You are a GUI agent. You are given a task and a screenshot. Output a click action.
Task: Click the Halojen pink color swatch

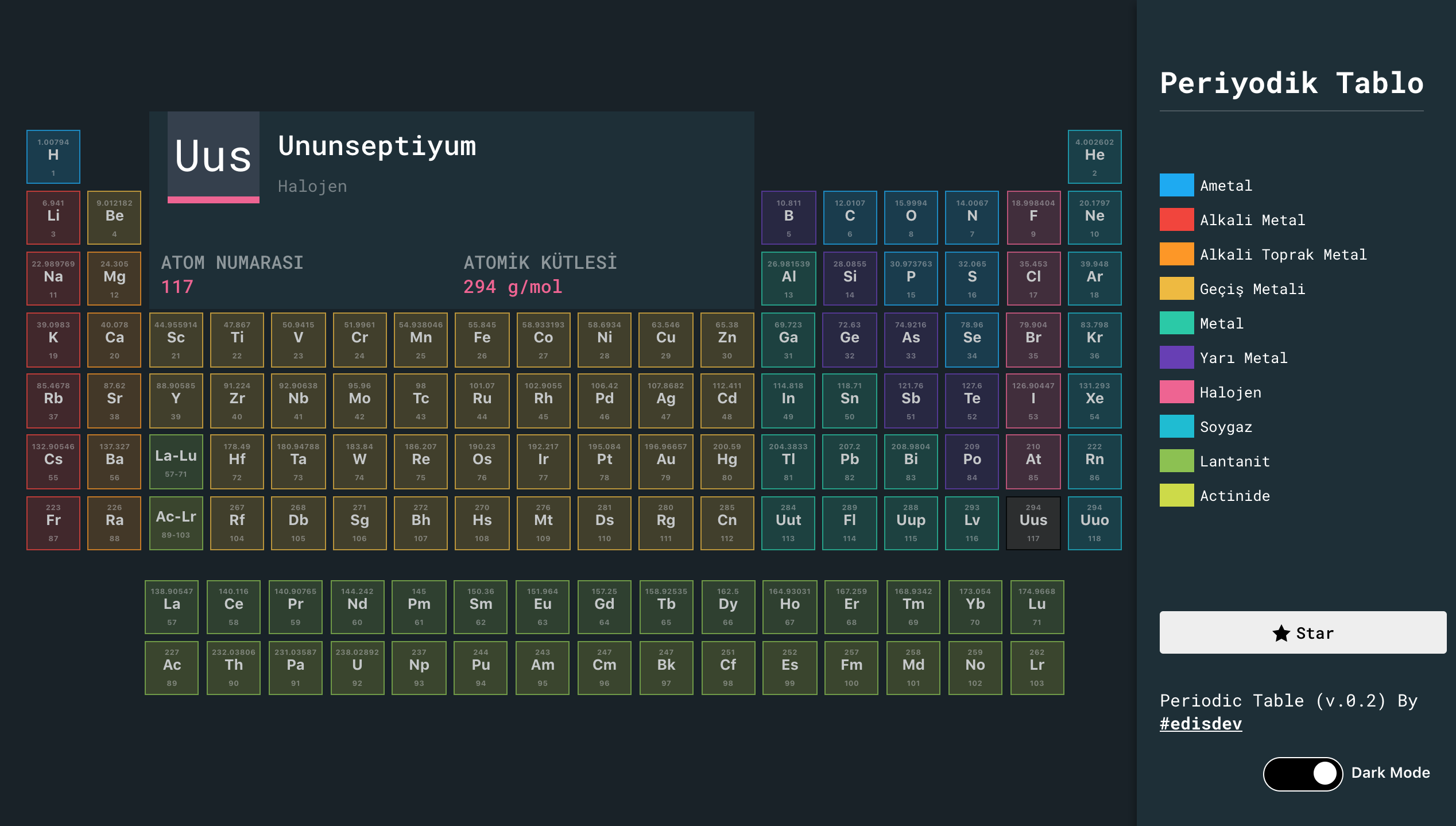[x=1176, y=392]
